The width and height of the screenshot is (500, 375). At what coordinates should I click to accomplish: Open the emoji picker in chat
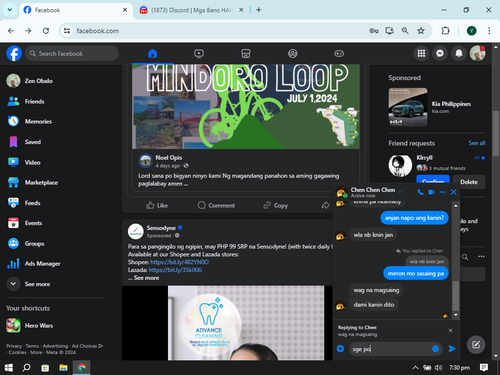[435, 349]
